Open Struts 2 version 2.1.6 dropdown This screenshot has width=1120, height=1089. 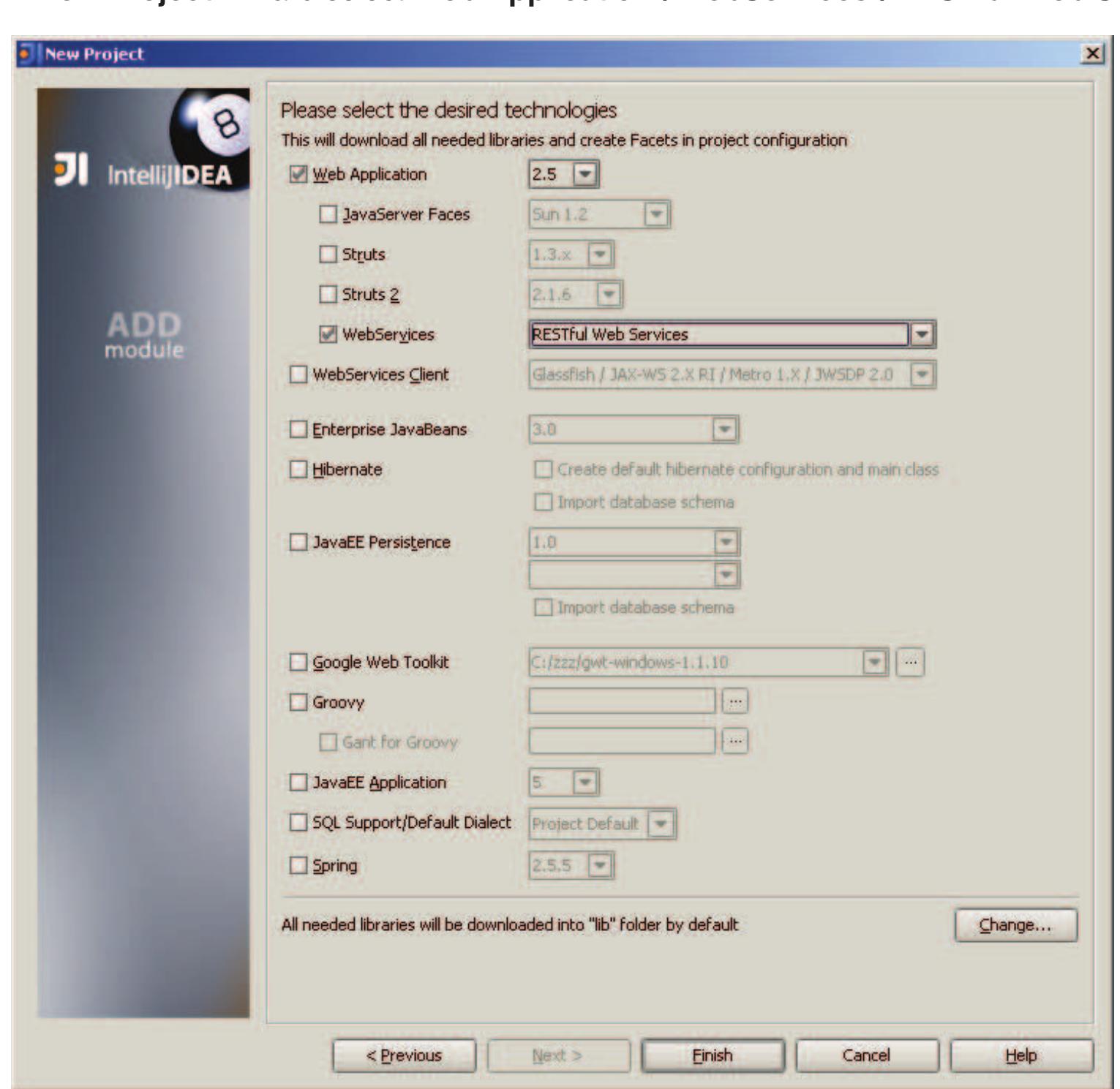tap(609, 294)
